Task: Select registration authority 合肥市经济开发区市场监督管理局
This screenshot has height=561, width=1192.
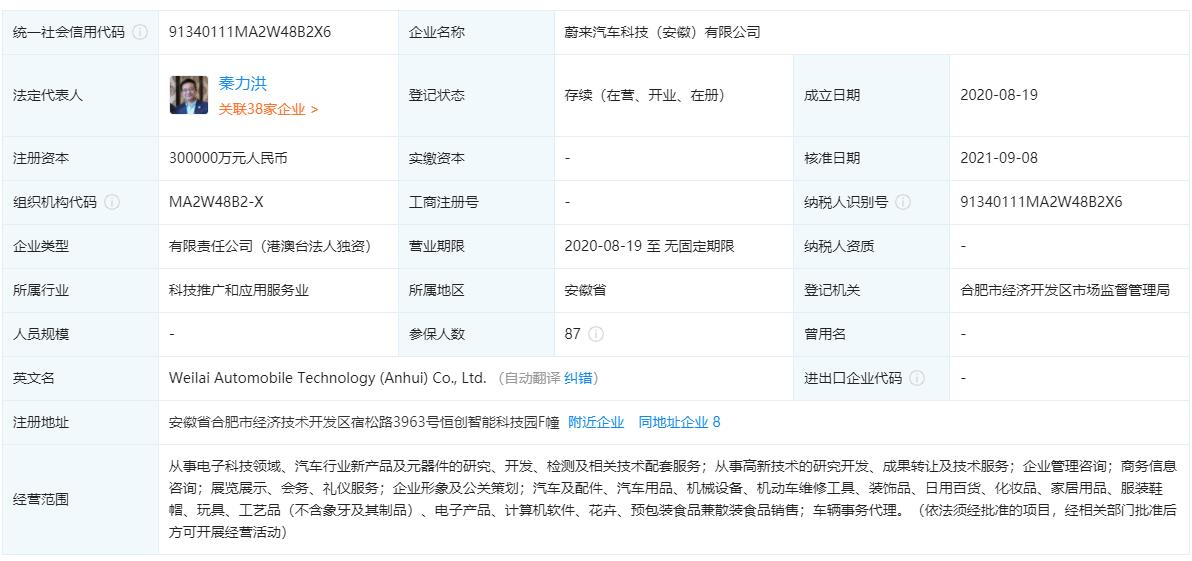Action: (1065, 290)
